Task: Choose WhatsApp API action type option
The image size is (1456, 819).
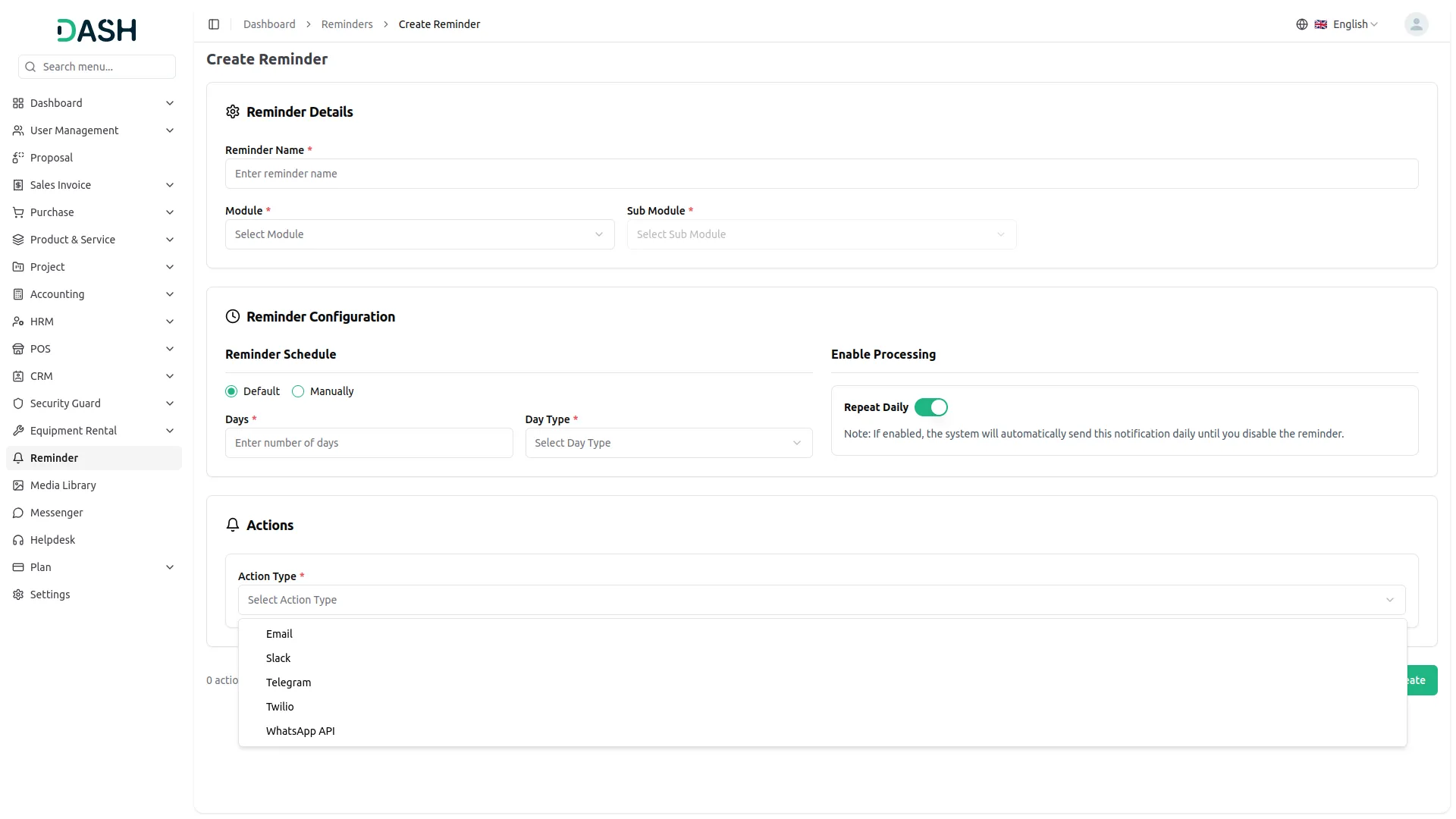Action: 300,731
